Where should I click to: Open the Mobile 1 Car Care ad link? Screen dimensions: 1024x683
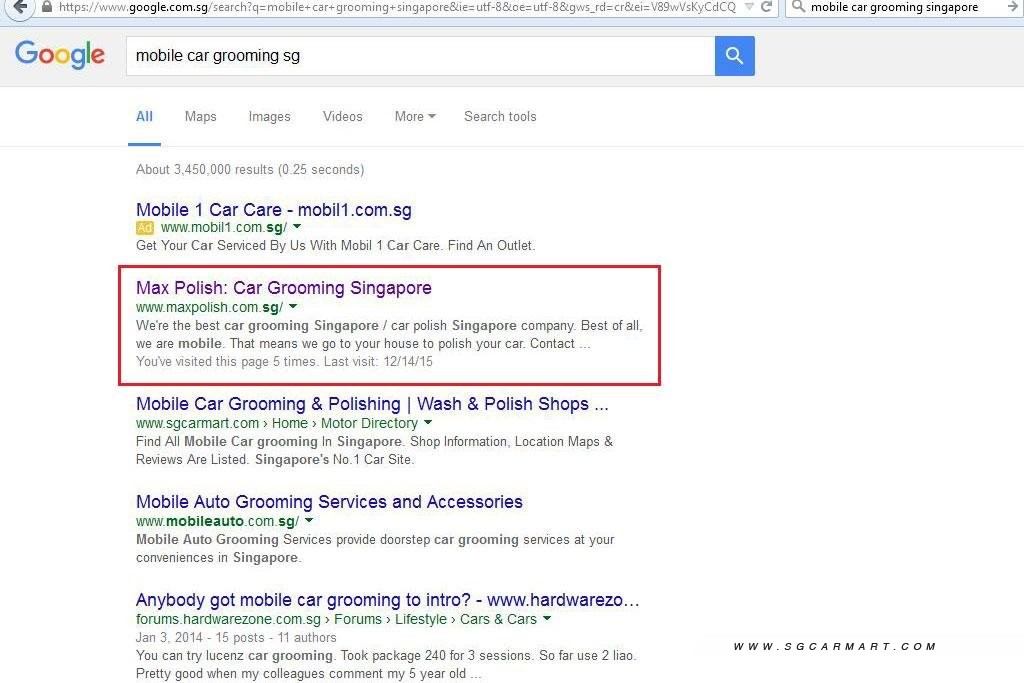(274, 210)
